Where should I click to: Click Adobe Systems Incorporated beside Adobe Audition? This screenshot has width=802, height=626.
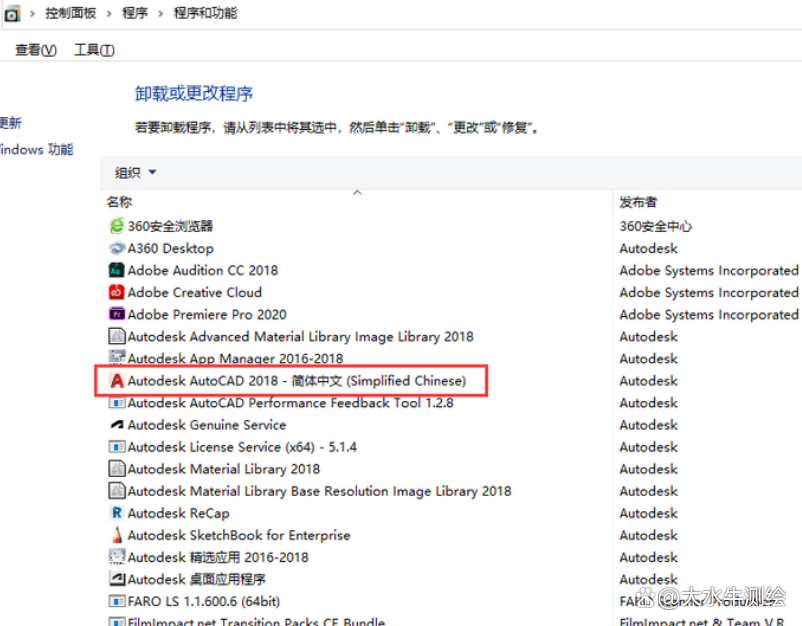pyautogui.click(x=709, y=270)
